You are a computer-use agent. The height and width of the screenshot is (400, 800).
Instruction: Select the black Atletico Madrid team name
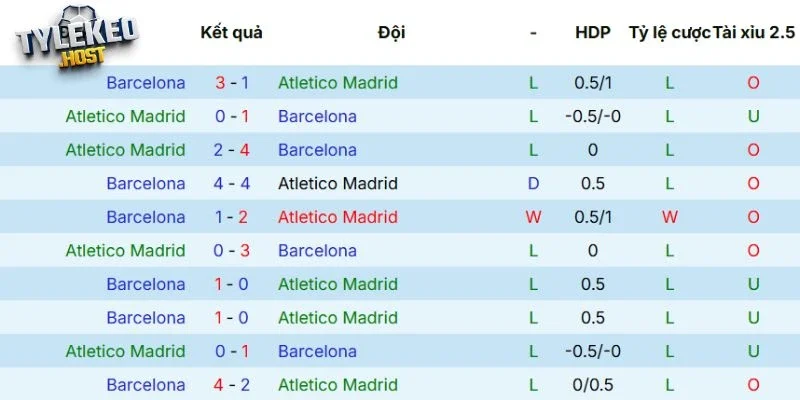pyautogui.click(x=337, y=184)
